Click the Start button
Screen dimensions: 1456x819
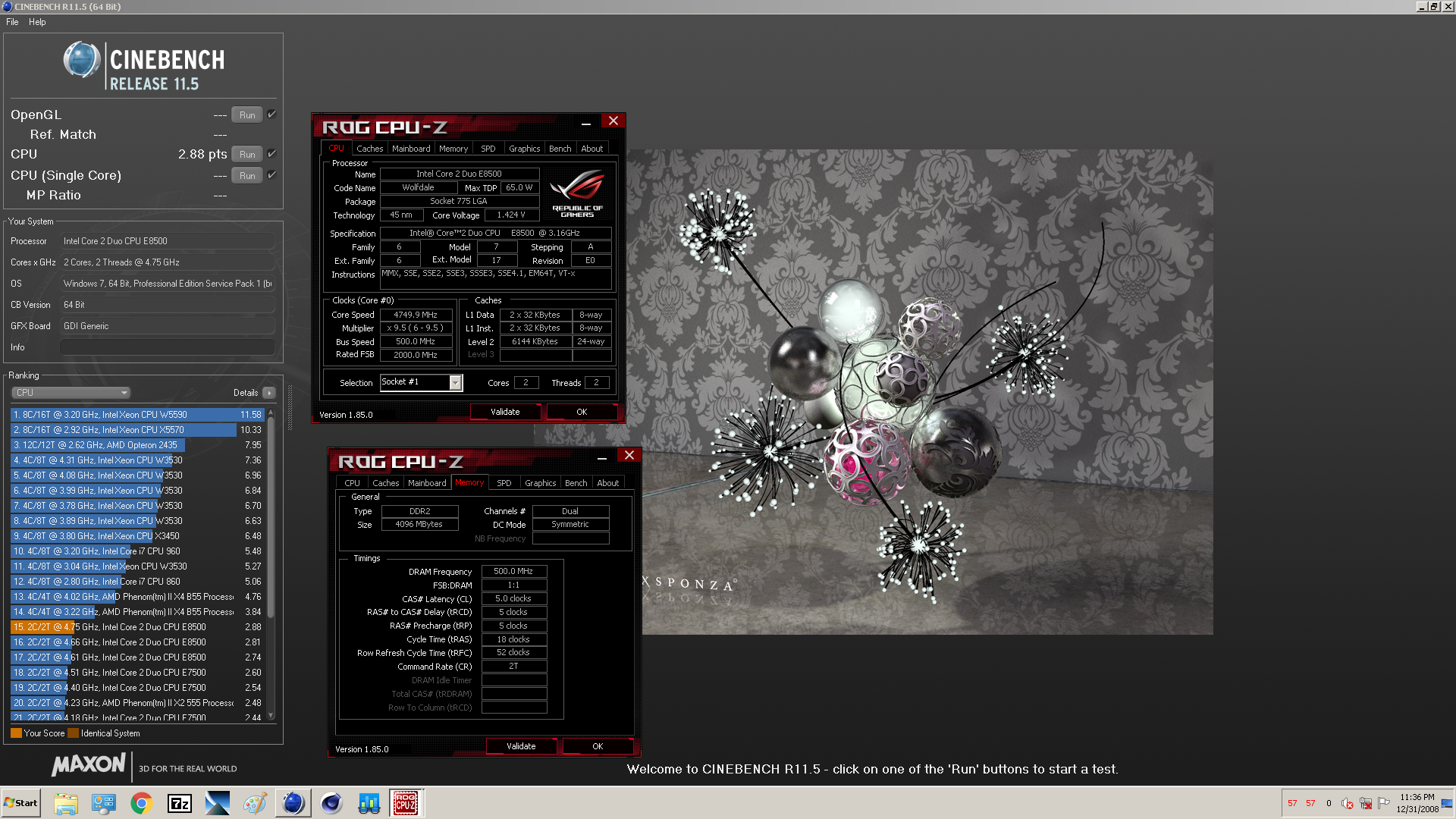point(20,803)
